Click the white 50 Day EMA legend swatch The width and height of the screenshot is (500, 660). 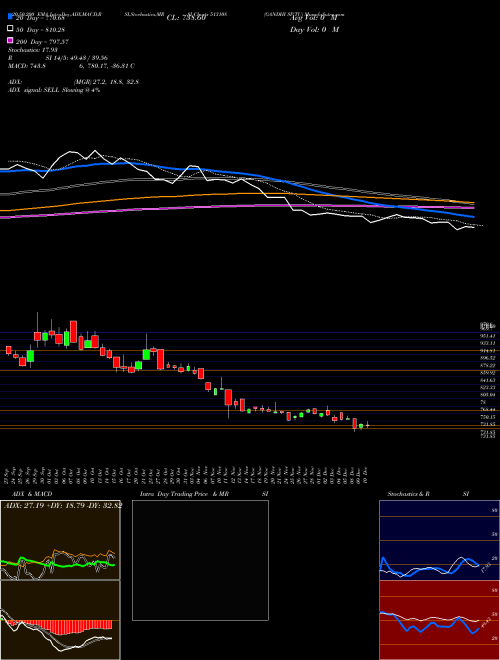coord(10,29)
